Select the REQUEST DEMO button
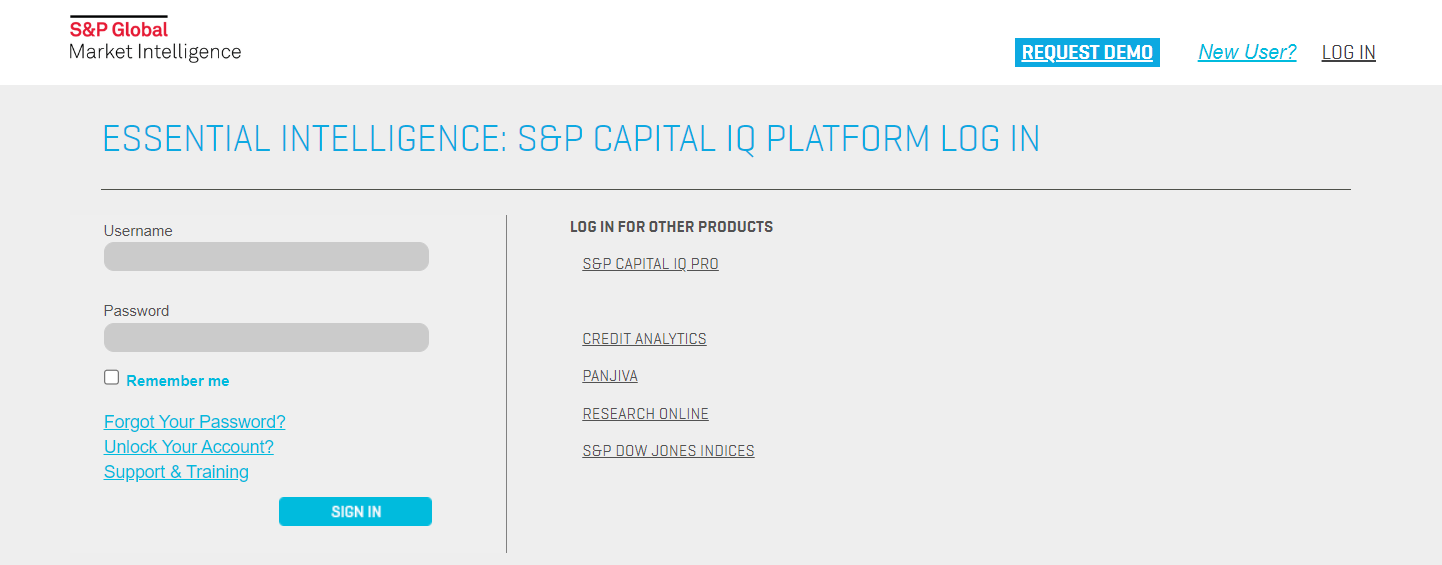The height and width of the screenshot is (565, 1442). (1087, 53)
